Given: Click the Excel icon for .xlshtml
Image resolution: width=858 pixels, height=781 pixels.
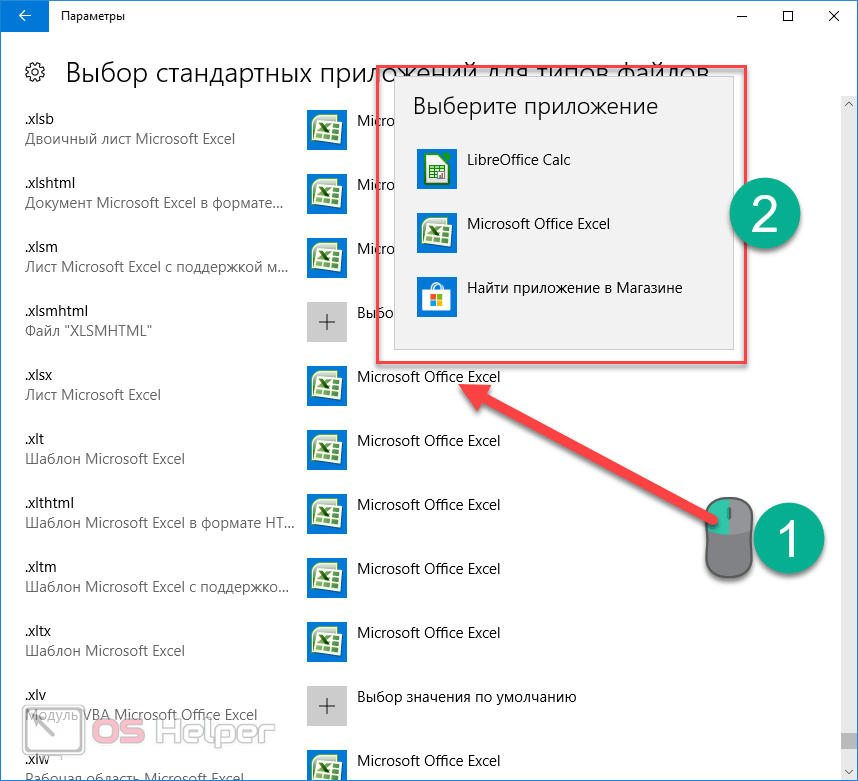Looking at the screenshot, I should click(x=327, y=194).
